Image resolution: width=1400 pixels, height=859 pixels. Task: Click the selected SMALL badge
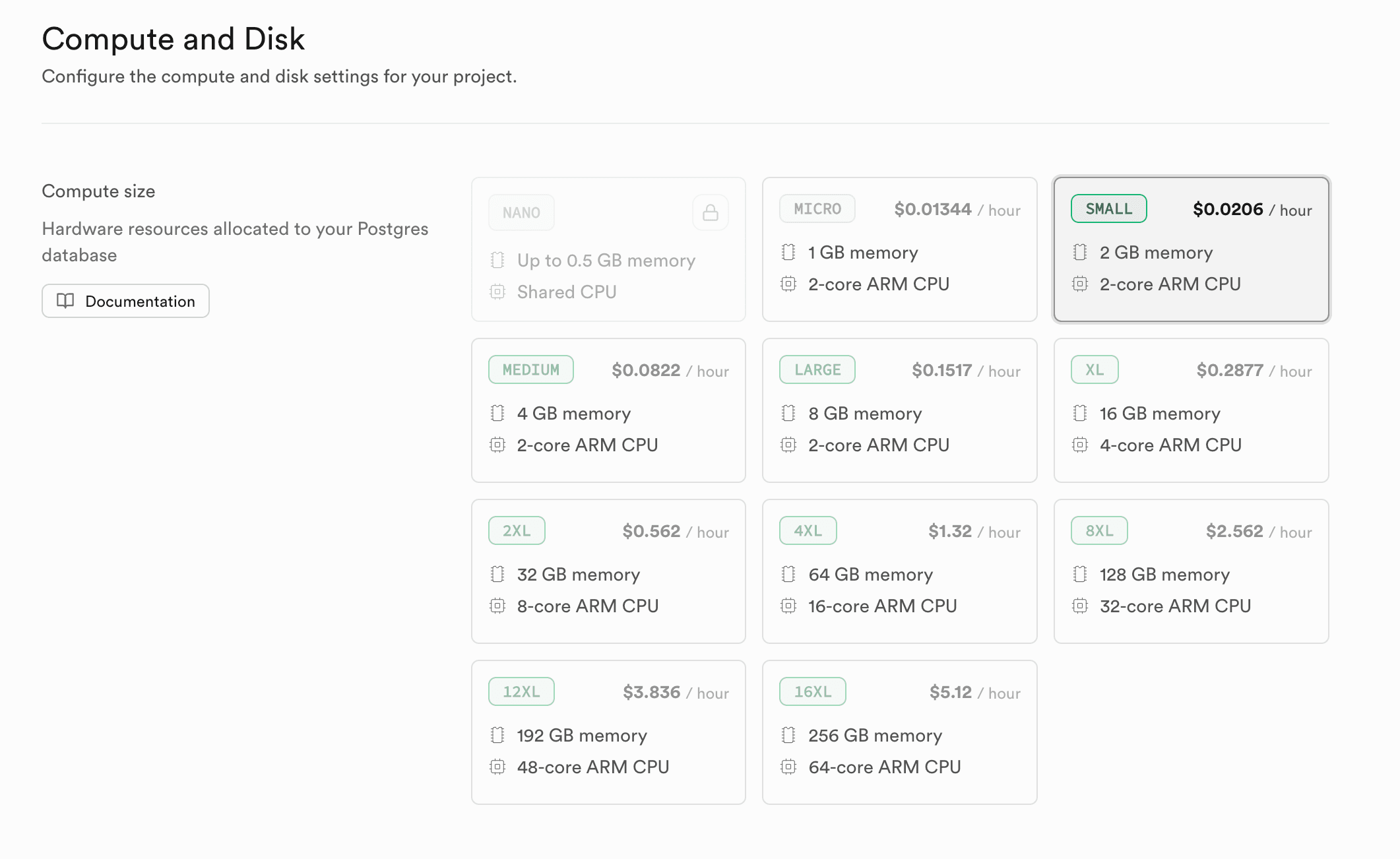click(x=1108, y=208)
